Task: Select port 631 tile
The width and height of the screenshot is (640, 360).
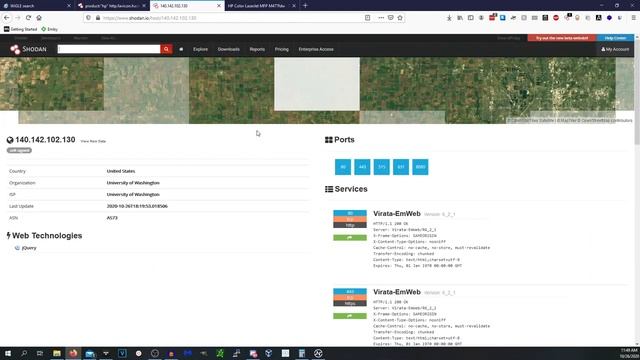Action: point(401,167)
